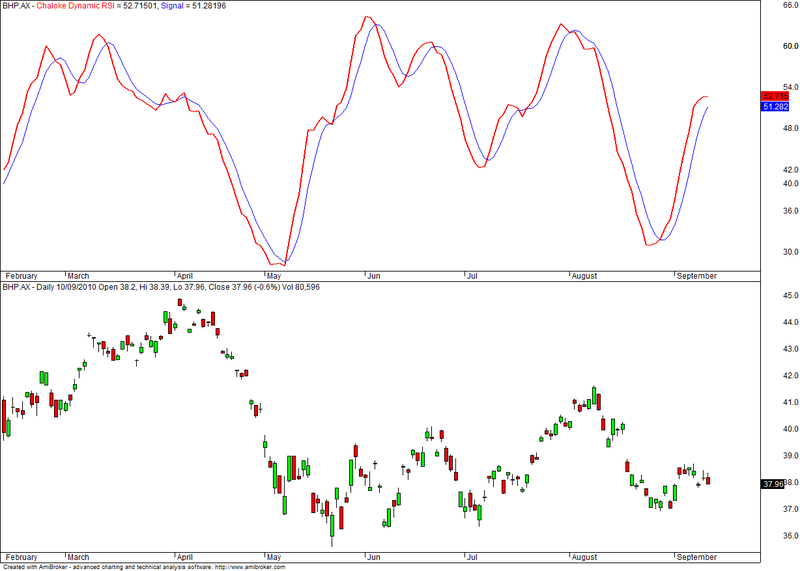Click the 40.0 label on the RSI axis

(790, 183)
